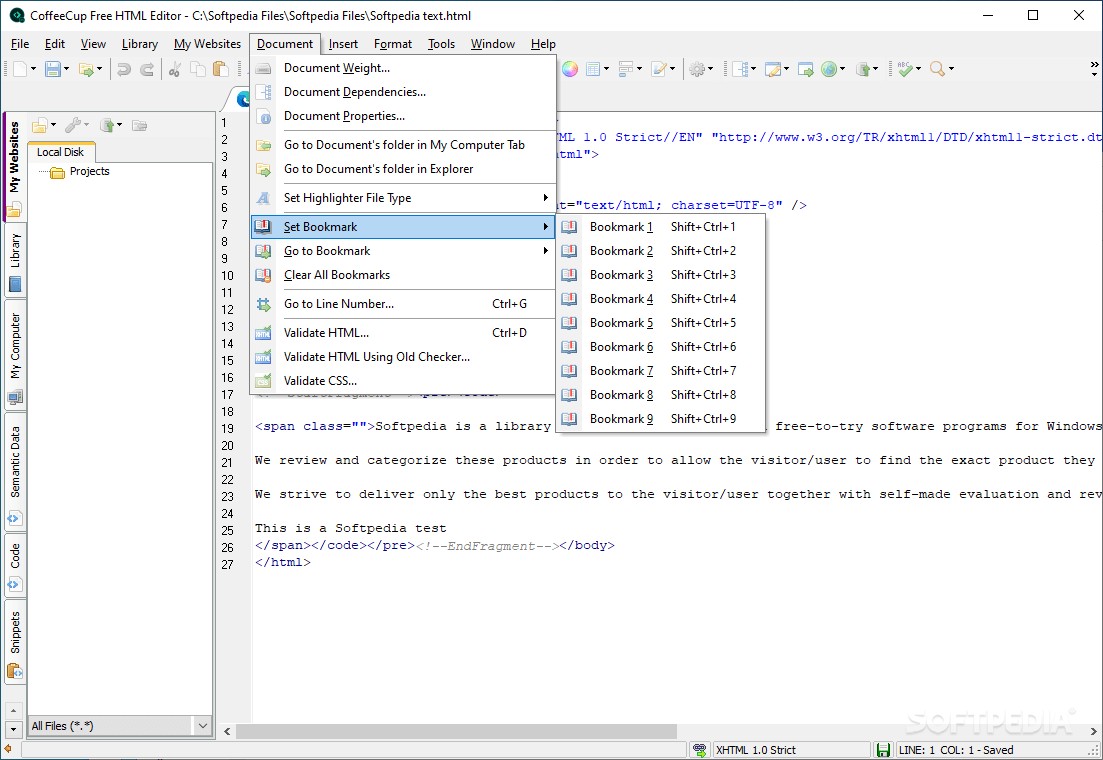Click the grayed folder icon in sidebar panel

[139, 125]
